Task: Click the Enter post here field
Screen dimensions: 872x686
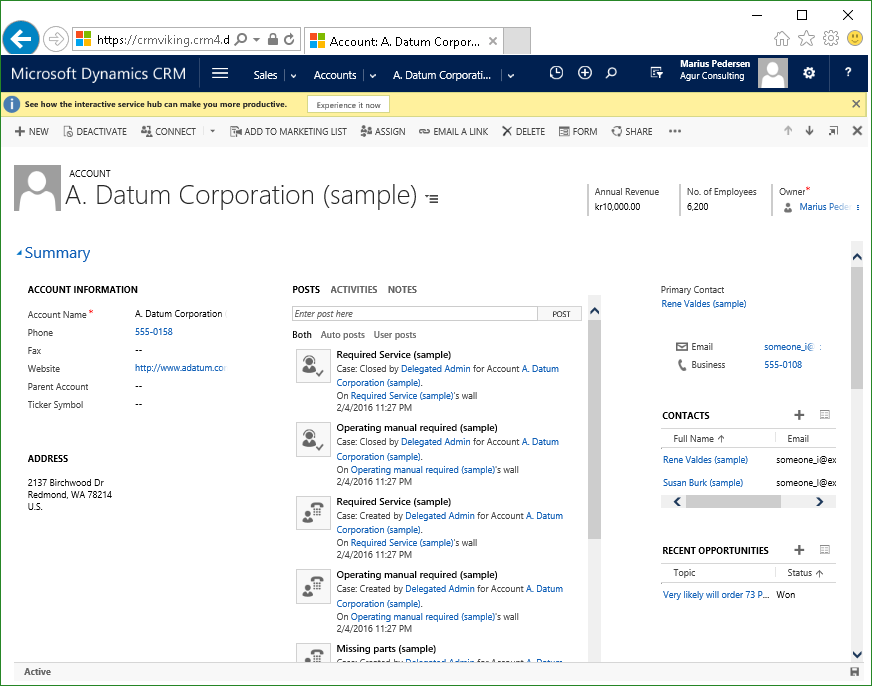Action: click(x=415, y=314)
